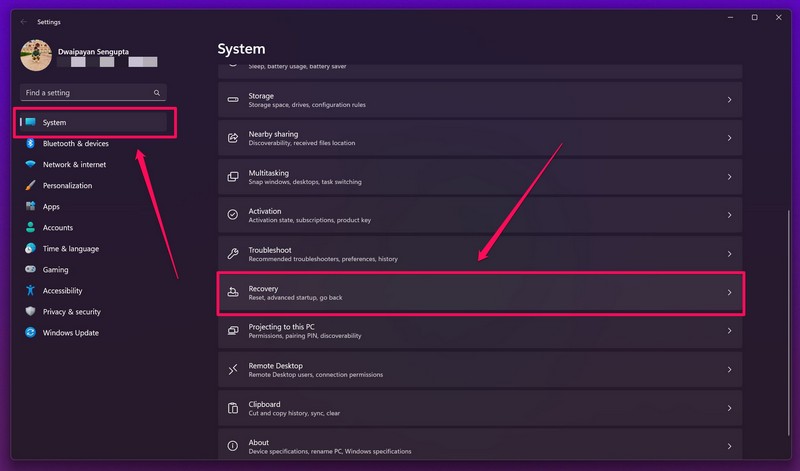Select Personalization in the sidebar

67,186
